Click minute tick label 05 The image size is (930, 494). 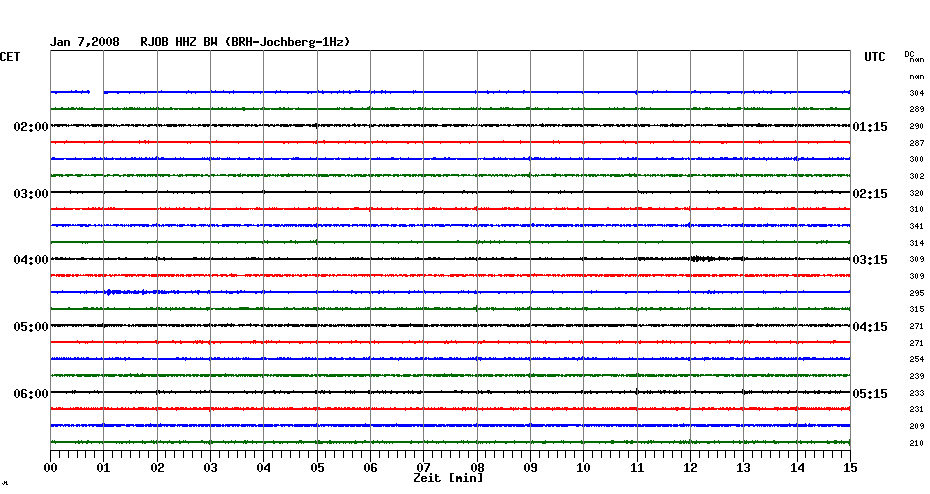click(x=317, y=468)
